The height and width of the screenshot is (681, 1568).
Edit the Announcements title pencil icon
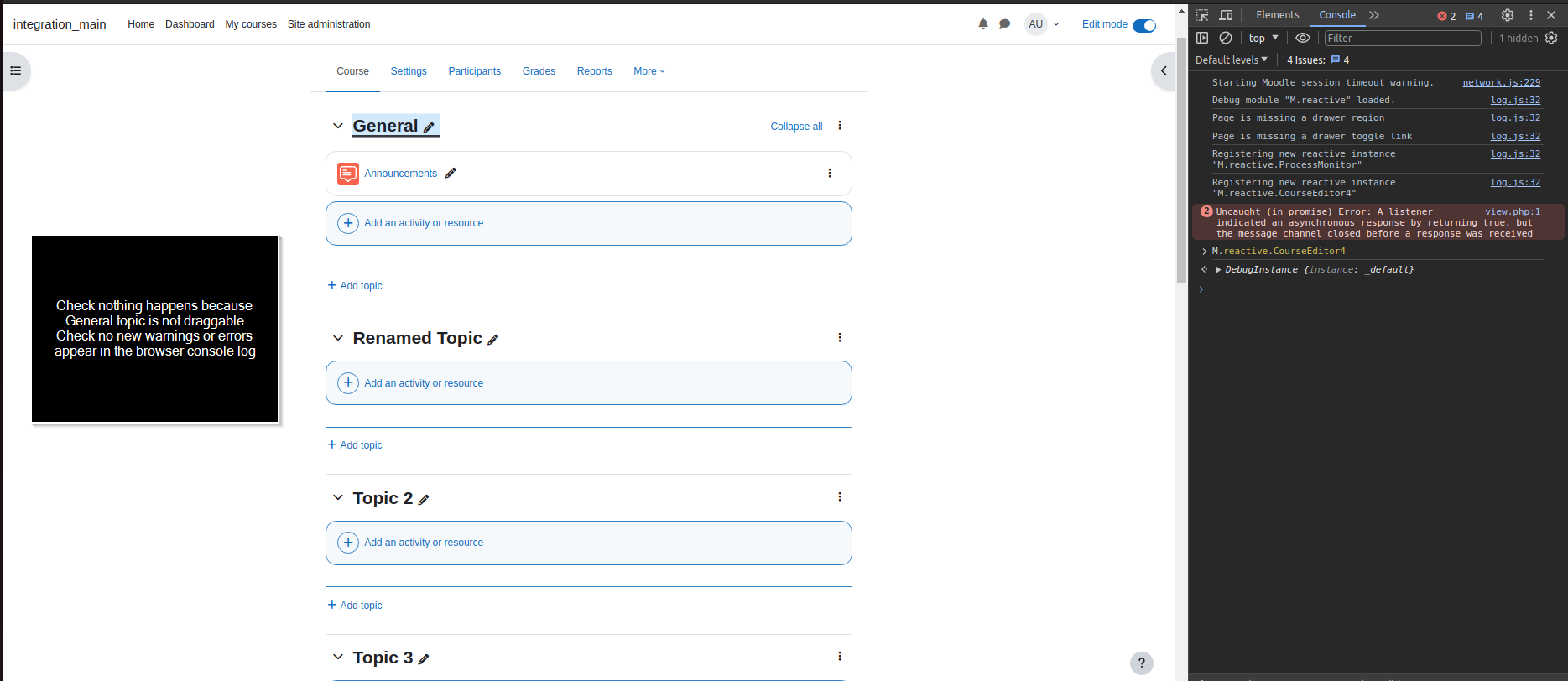pyautogui.click(x=451, y=173)
